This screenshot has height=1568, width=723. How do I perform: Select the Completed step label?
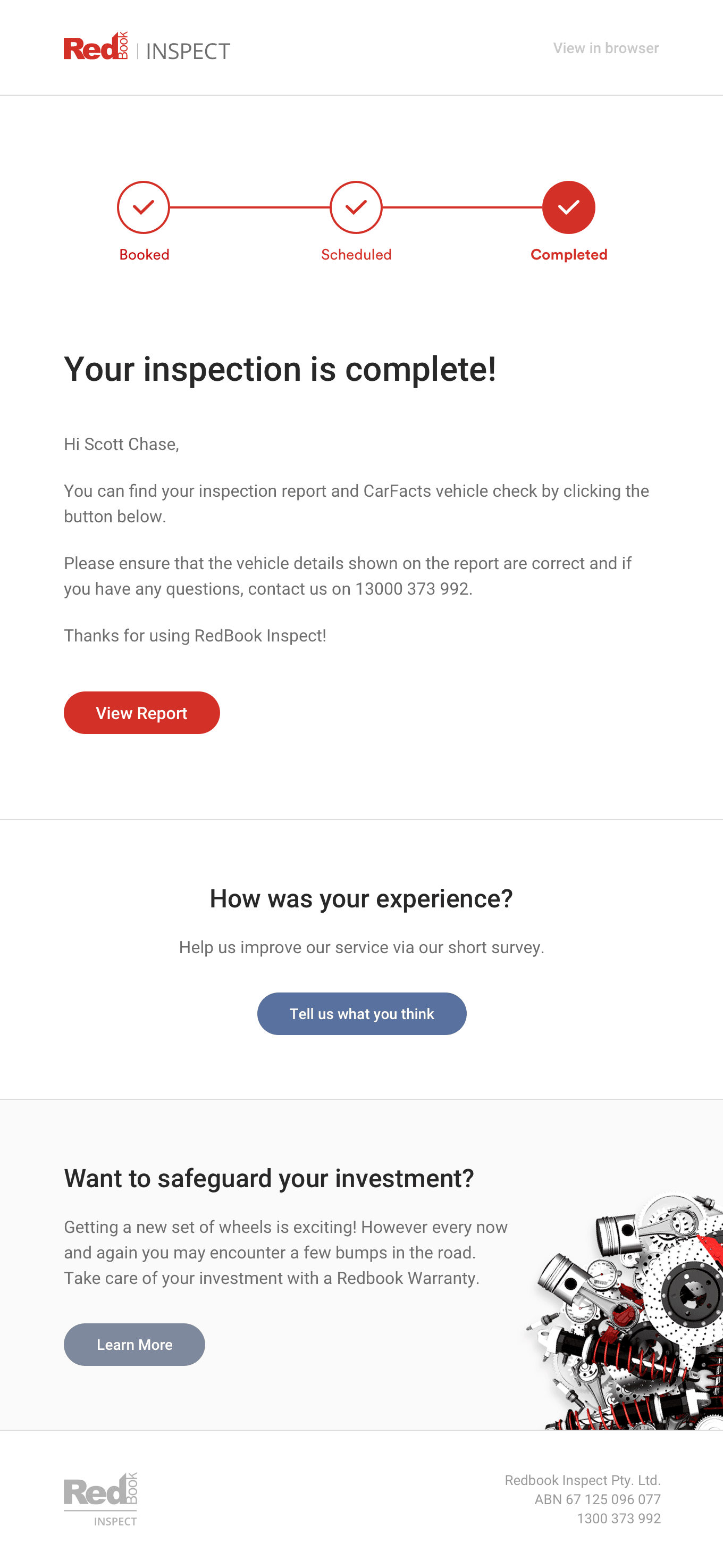[568, 254]
